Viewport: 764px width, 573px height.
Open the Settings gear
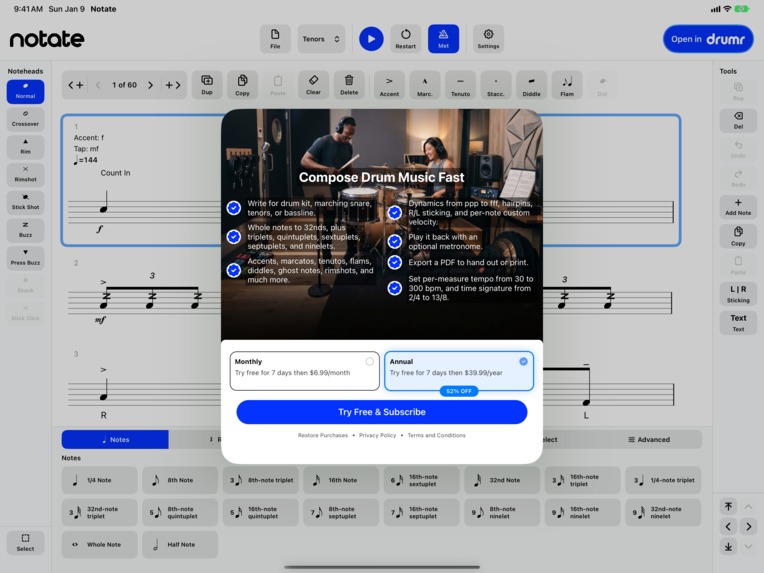pos(488,38)
